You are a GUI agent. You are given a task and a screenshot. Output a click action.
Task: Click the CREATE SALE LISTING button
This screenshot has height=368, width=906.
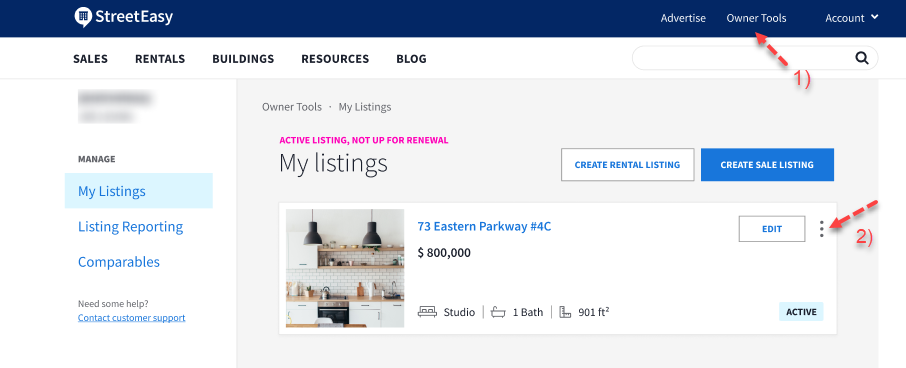pos(767,165)
